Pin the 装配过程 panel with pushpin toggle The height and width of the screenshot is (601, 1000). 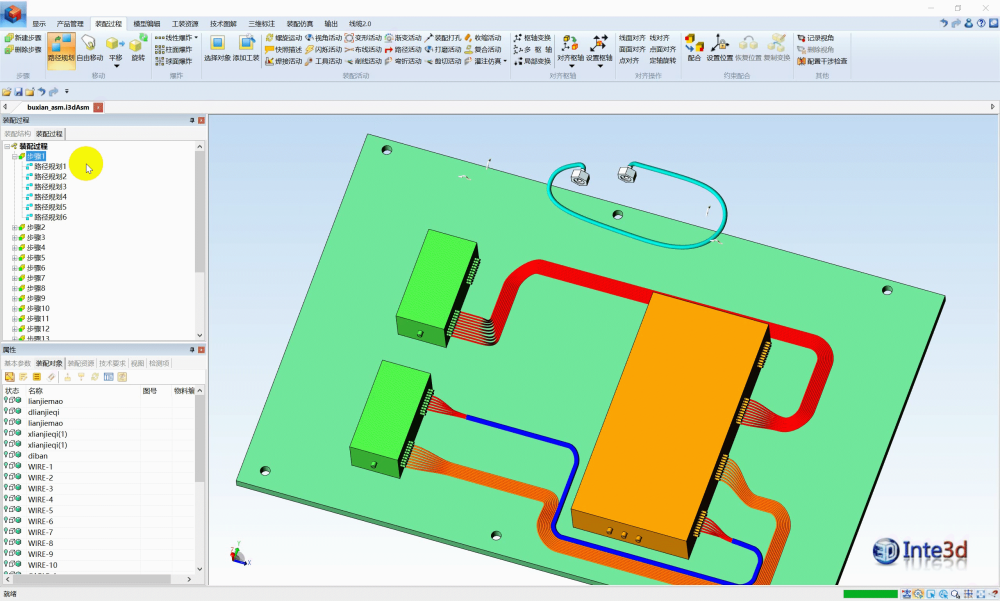192,120
